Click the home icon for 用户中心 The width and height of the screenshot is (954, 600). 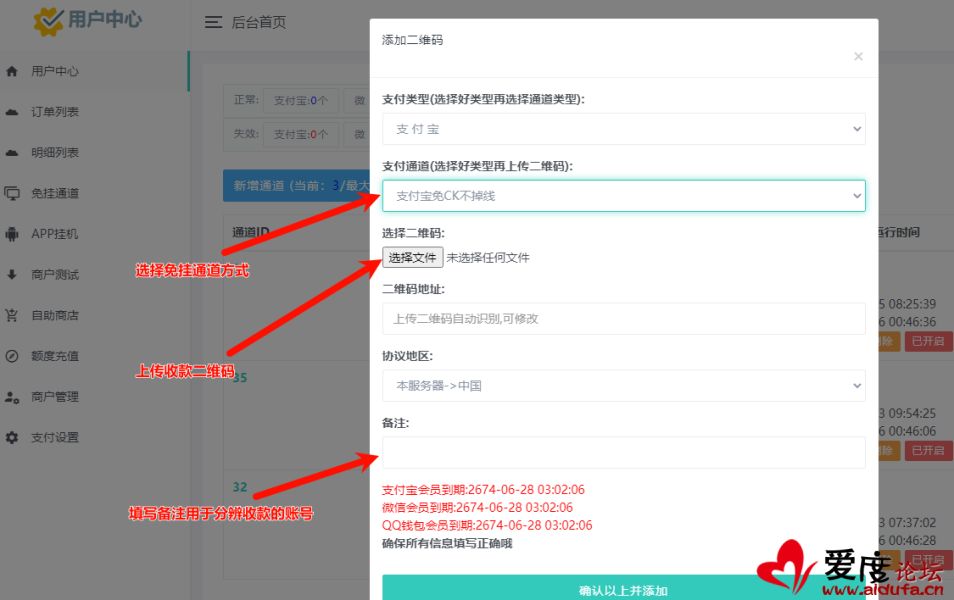[12, 71]
